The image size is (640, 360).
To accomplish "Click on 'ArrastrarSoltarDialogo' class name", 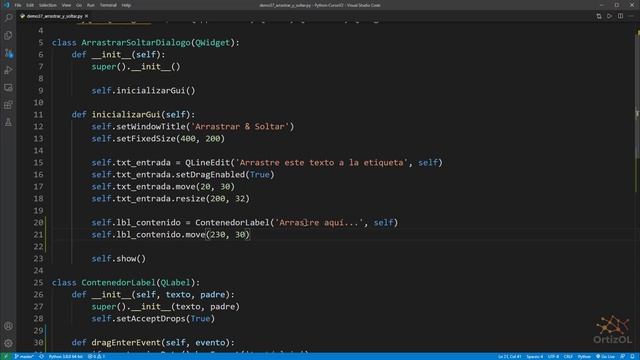I will tap(136, 42).
